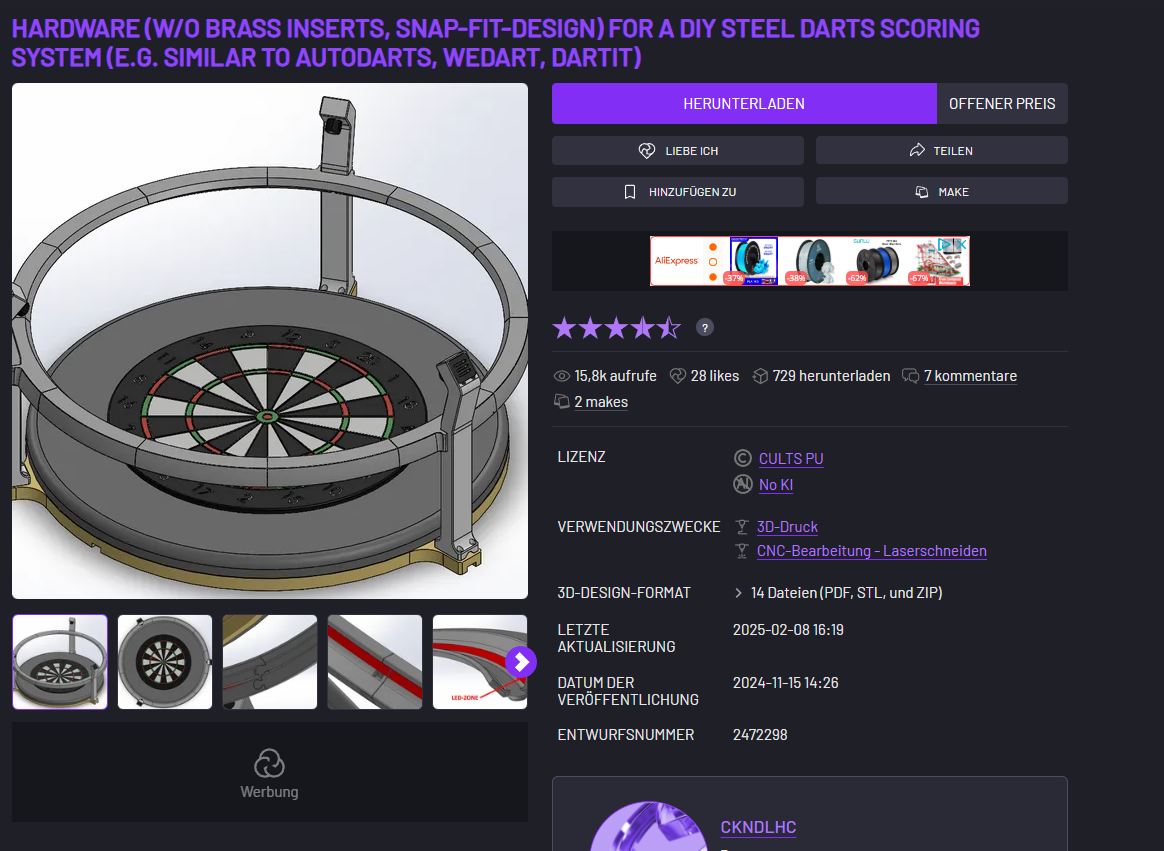Select the third thumbnail ring joint closeup

[270, 662]
